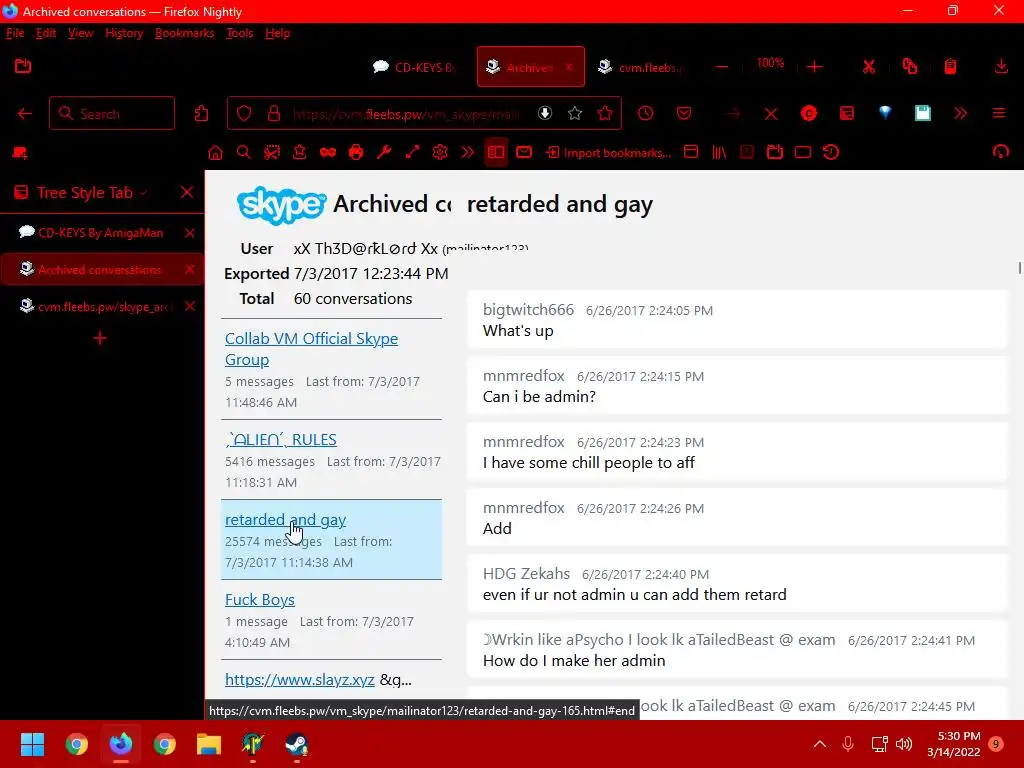Take a screenshot with the scissors-frame icon
Viewport: 1024px width, 768px height.
(x=272, y=153)
